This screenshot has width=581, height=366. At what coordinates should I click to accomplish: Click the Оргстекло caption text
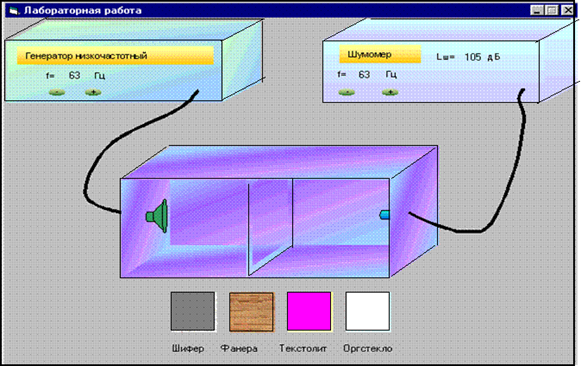(368, 349)
